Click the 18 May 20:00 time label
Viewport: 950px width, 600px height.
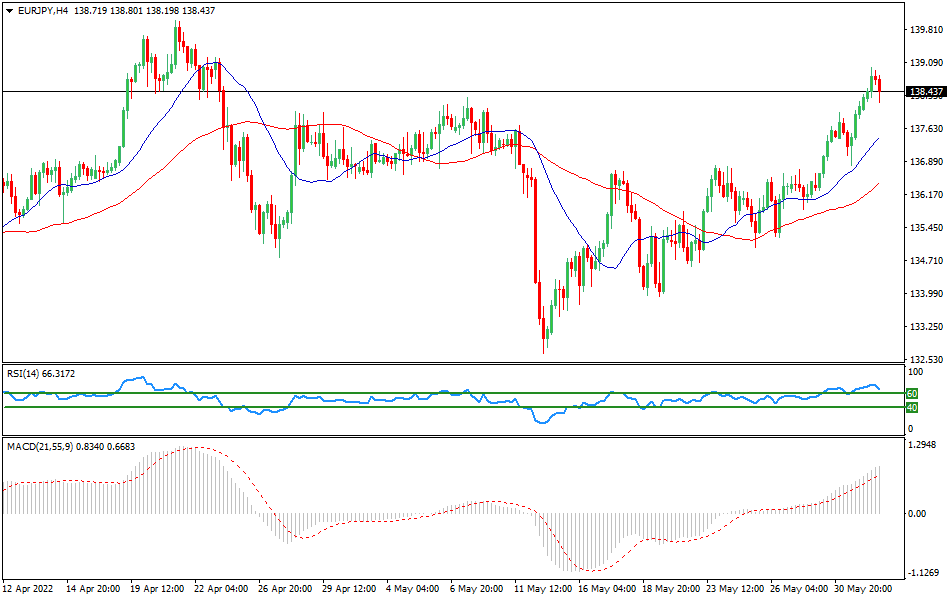tap(673, 589)
